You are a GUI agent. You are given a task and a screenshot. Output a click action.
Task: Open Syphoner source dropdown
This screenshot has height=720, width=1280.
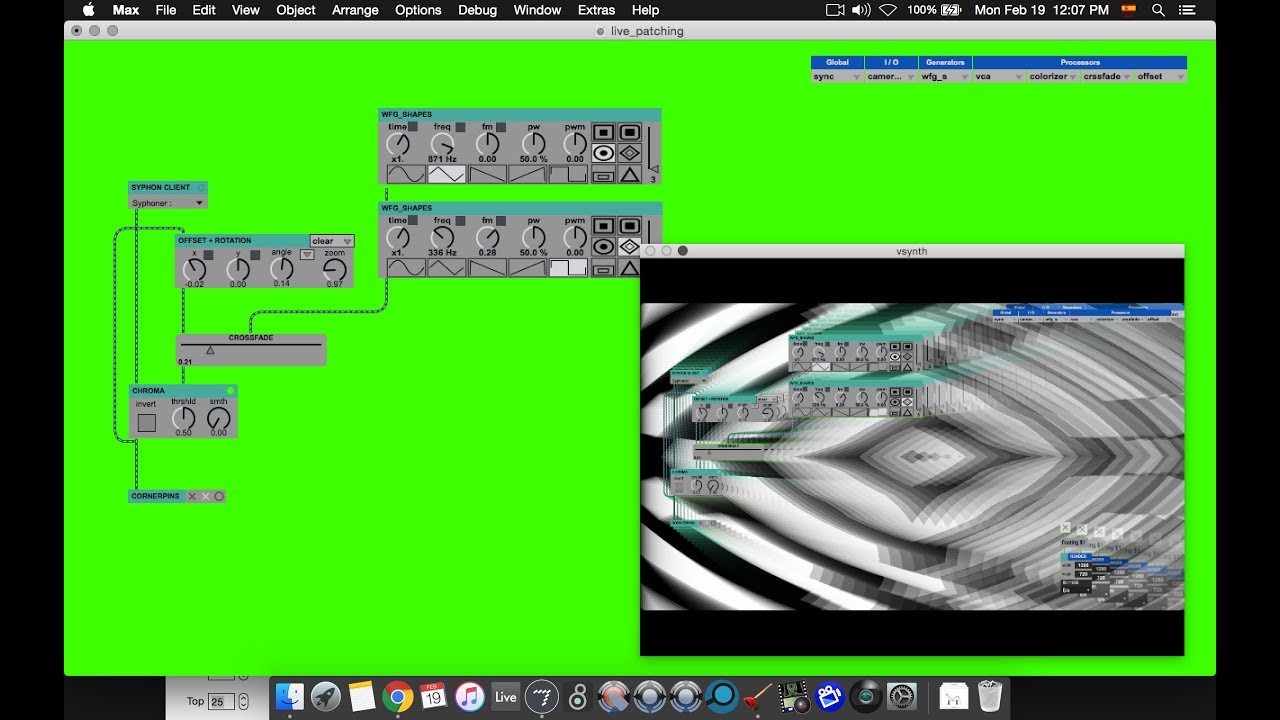click(x=168, y=203)
